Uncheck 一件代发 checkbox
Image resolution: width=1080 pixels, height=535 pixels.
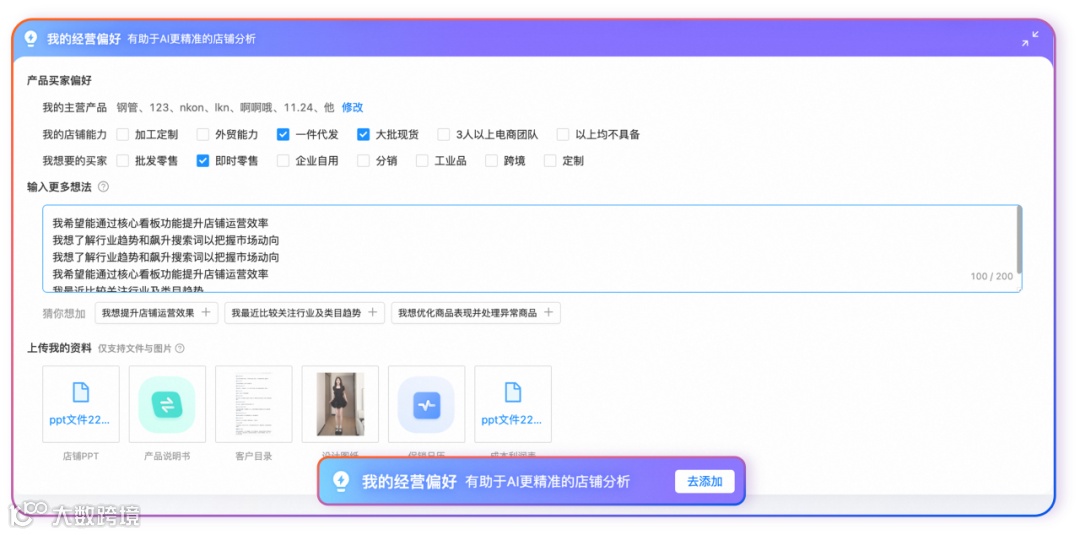pyautogui.click(x=283, y=134)
